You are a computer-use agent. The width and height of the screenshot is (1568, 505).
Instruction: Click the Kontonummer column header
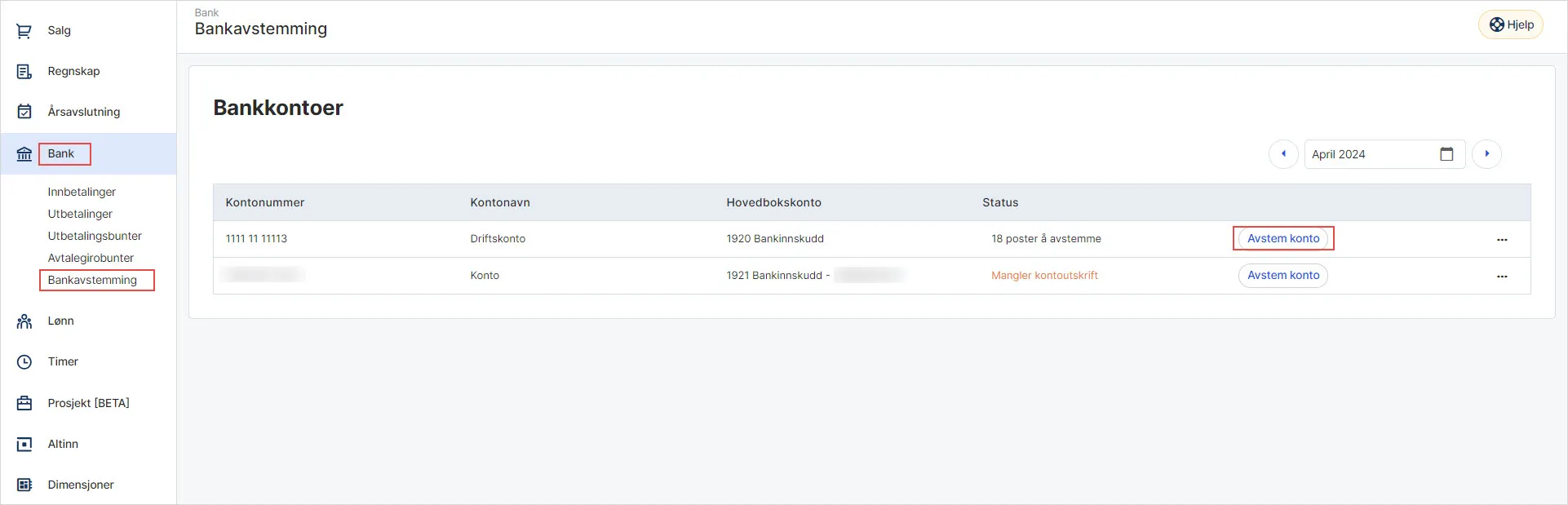point(265,202)
